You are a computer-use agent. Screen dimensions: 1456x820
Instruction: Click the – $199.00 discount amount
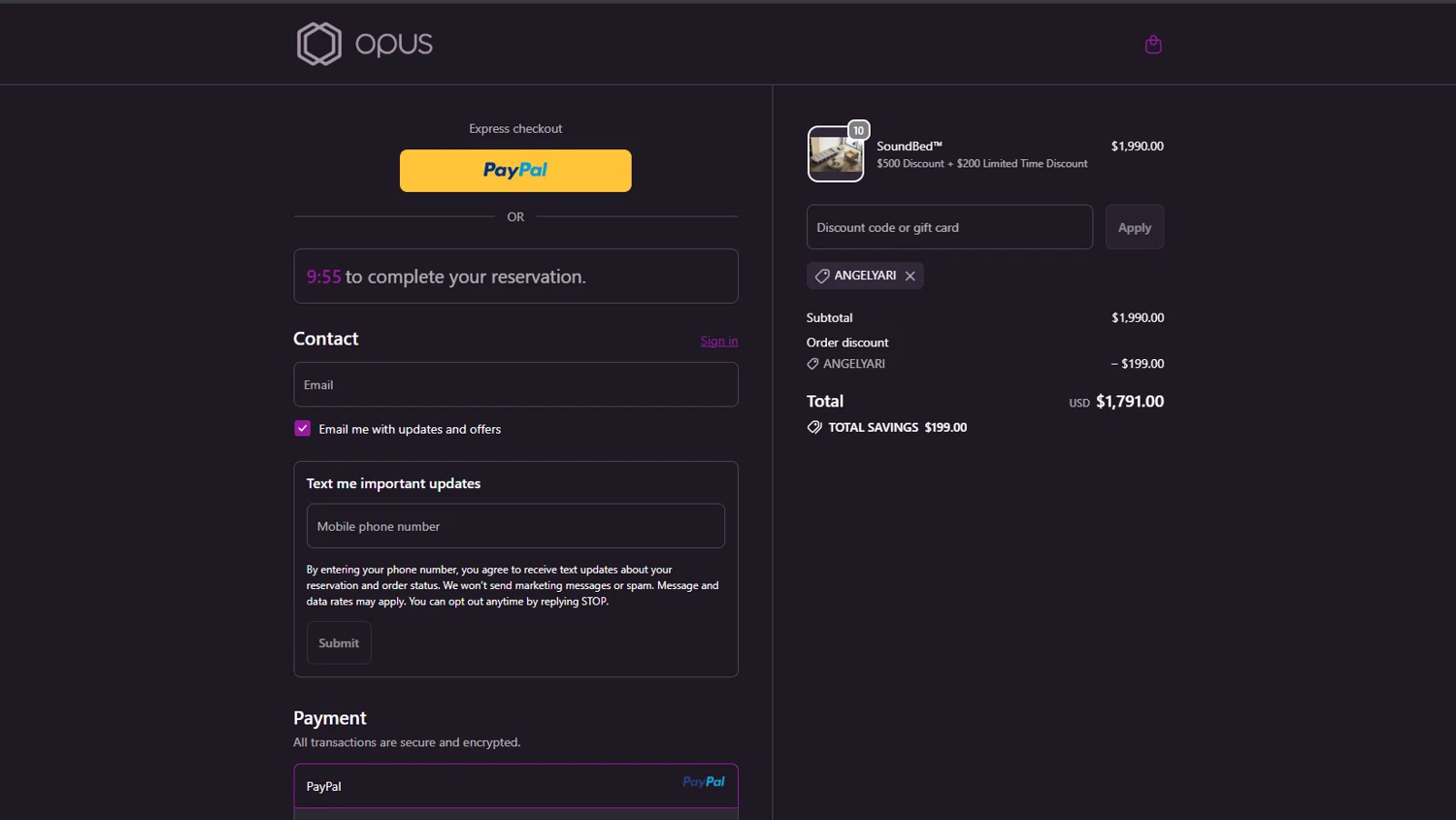1138,364
